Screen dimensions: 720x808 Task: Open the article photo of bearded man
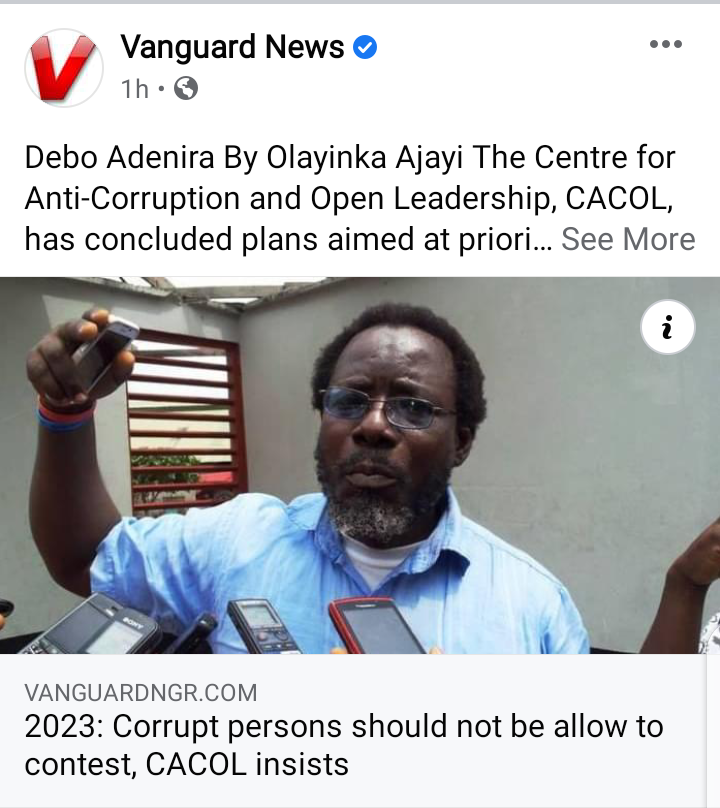point(360,465)
